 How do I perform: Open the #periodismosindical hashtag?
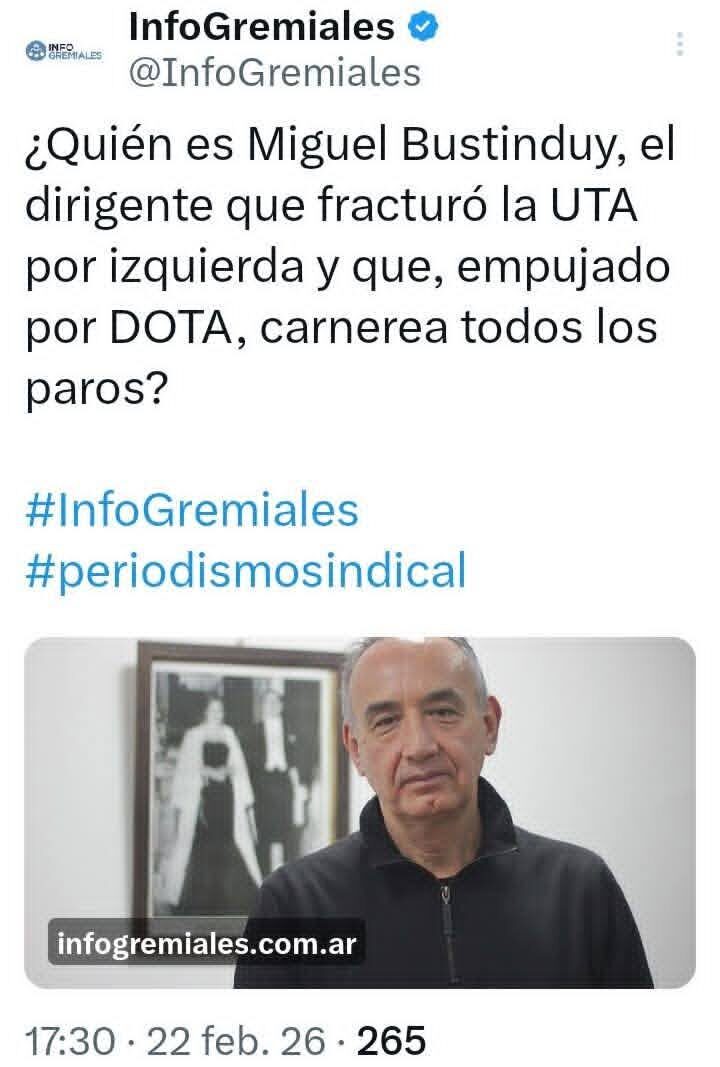coord(246,571)
